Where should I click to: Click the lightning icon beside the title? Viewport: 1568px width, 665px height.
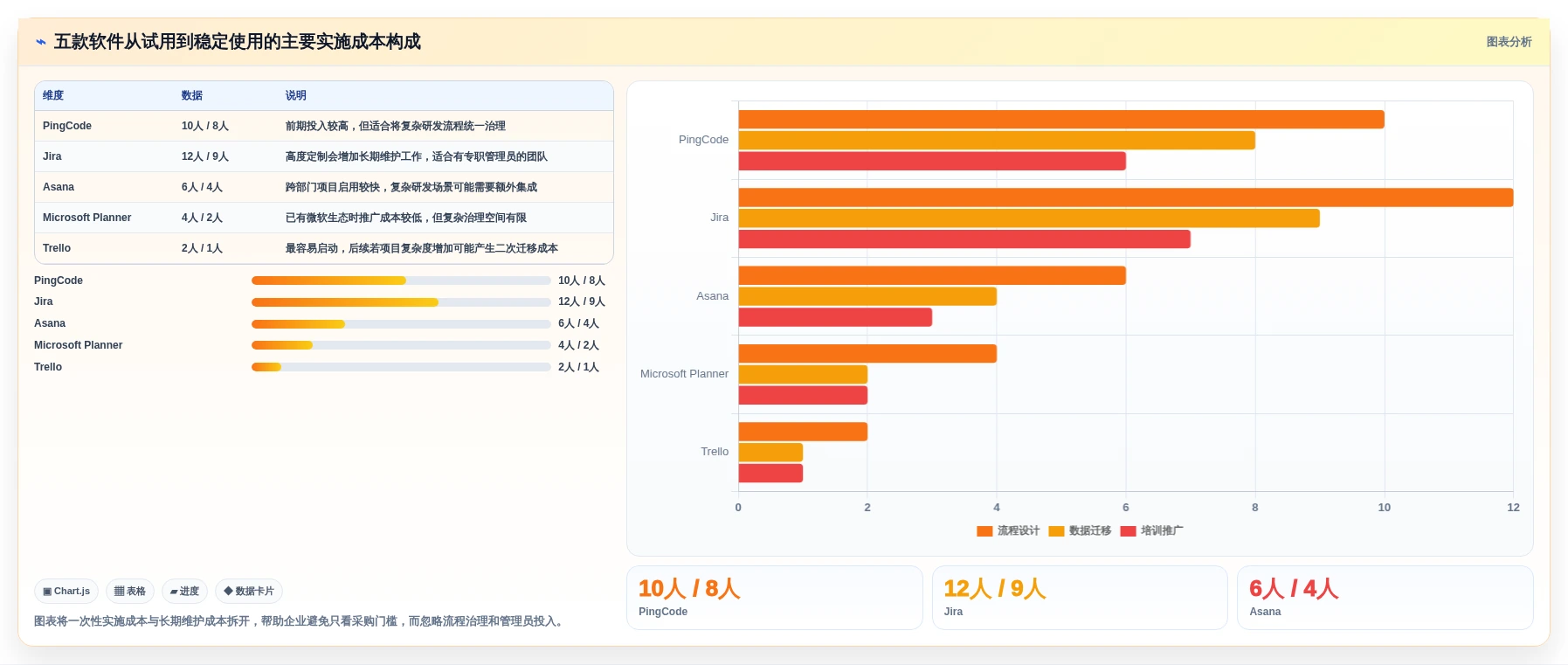[40, 42]
